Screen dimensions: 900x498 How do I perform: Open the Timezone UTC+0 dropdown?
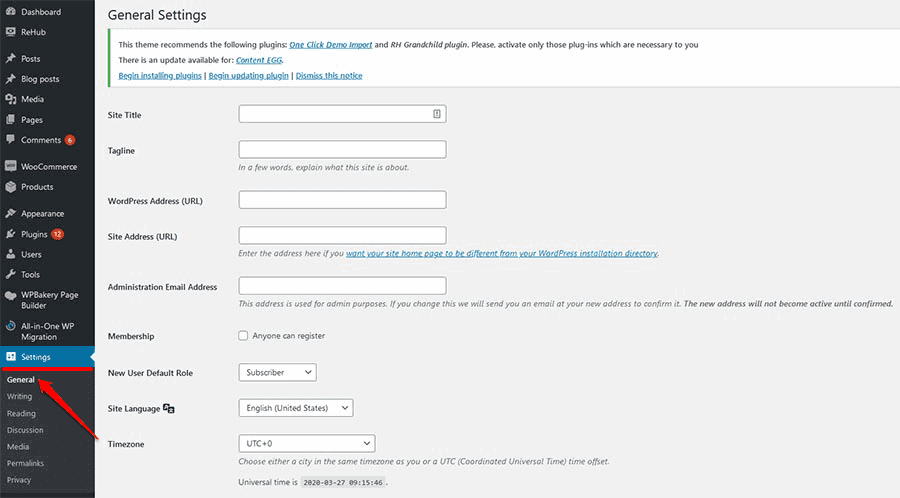pyautogui.click(x=307, y=443)
